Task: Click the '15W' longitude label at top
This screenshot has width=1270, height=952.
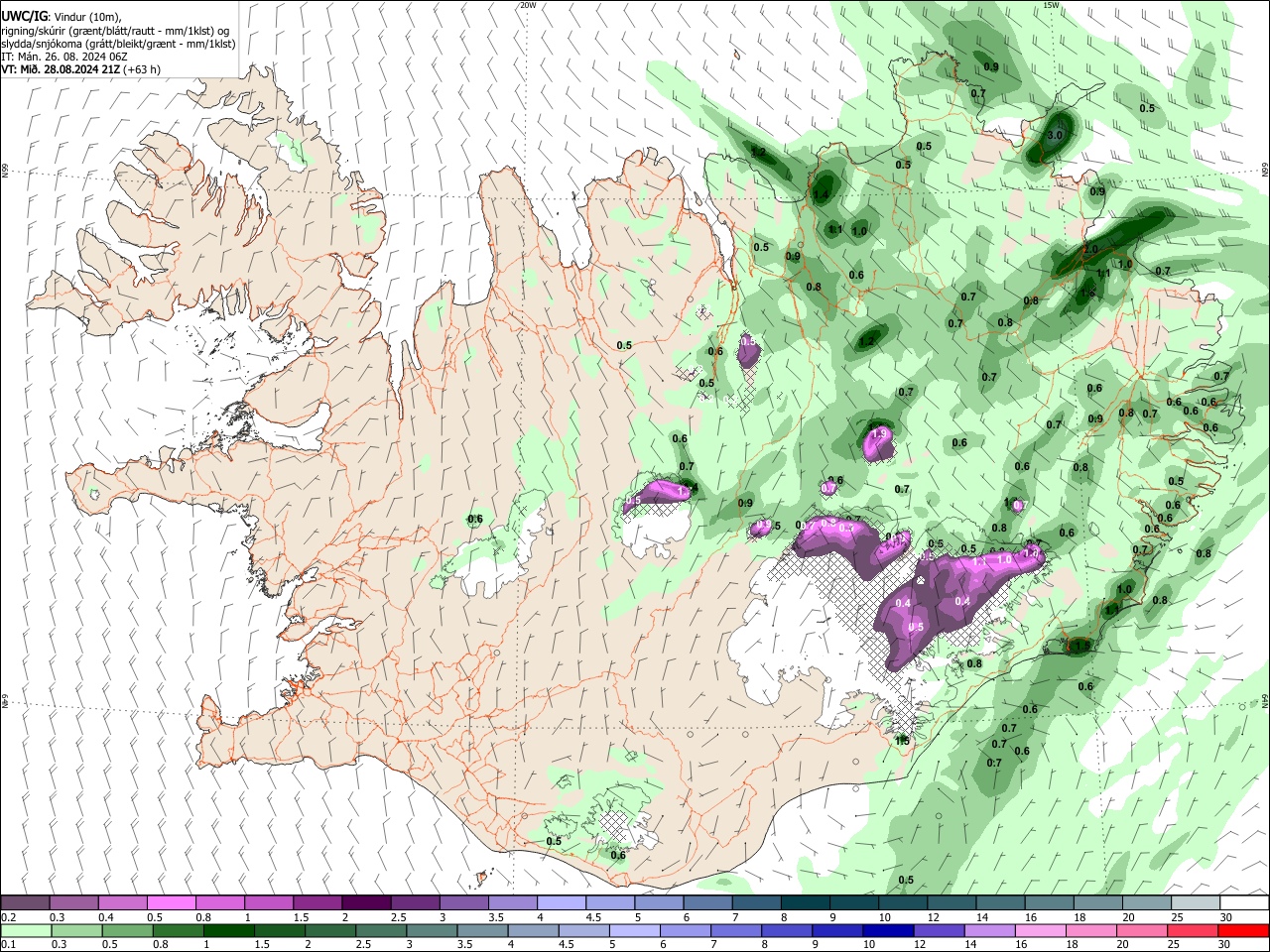Action: point(1052,5)
